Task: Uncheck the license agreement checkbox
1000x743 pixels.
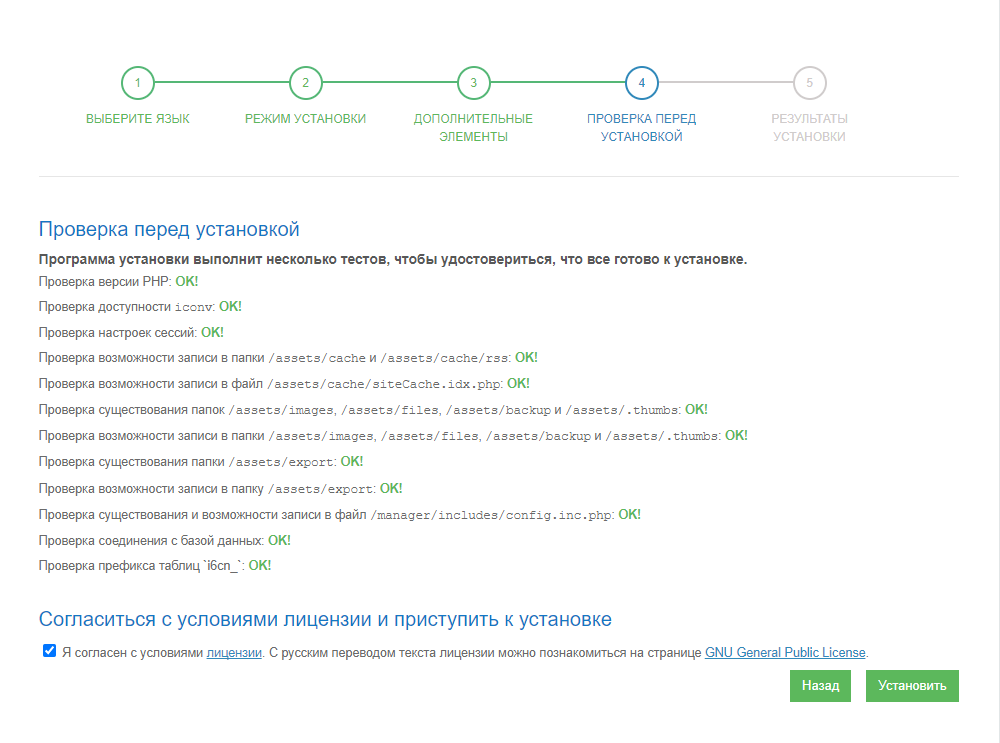Action: [x=49, y=651]
